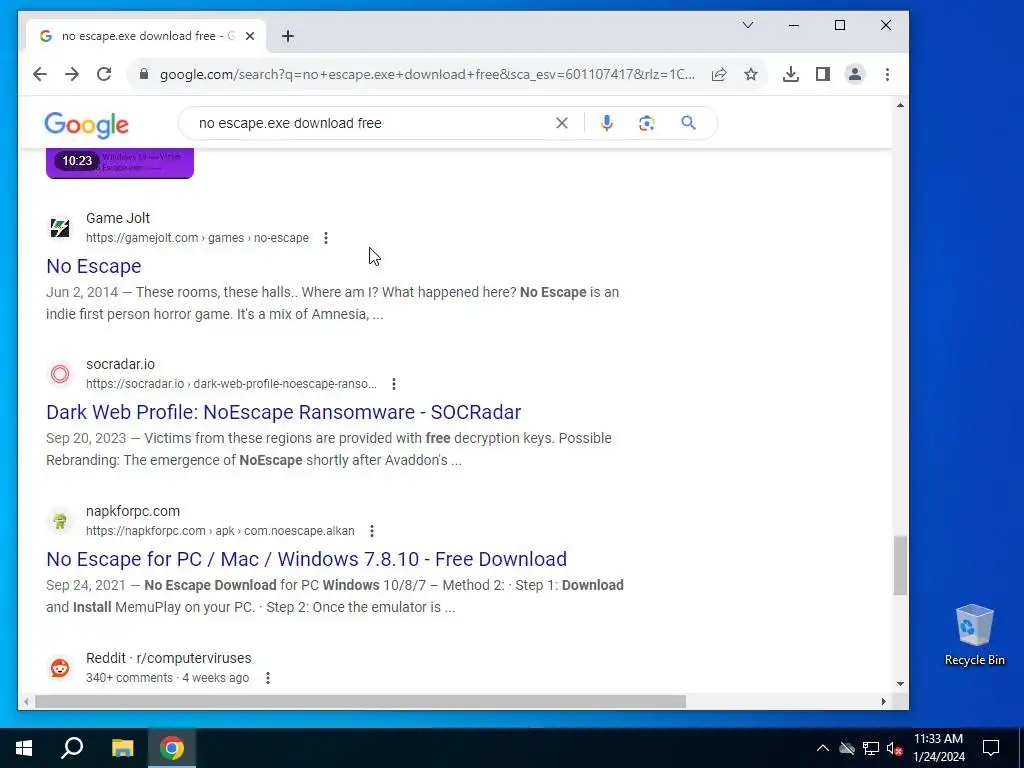The image size is (1024, 768).
Task: Play the video thumbnail marked 10:23
Action: 120,163
